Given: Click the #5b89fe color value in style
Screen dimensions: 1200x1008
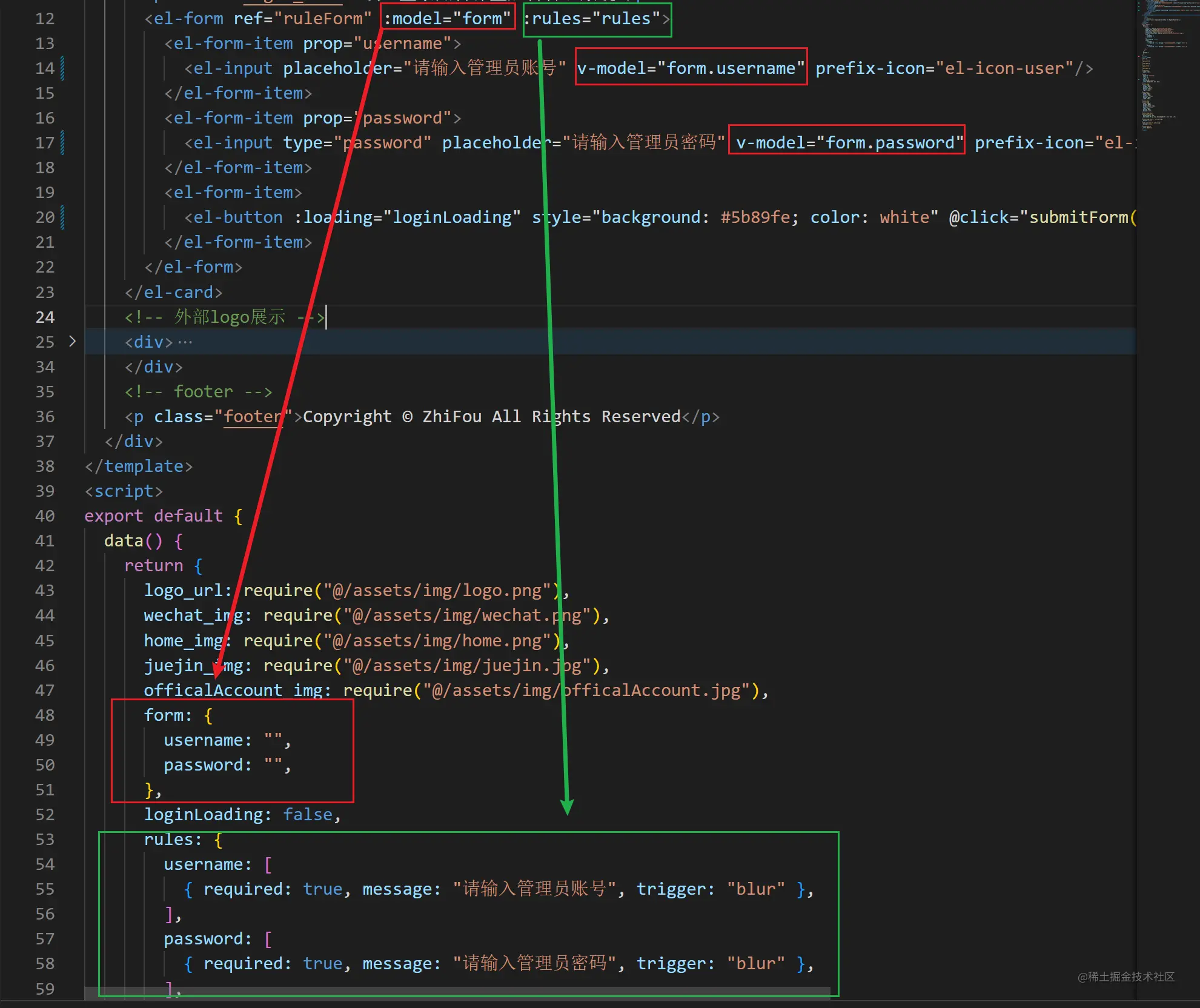Looking at the screenshot, I should point(755,217).
